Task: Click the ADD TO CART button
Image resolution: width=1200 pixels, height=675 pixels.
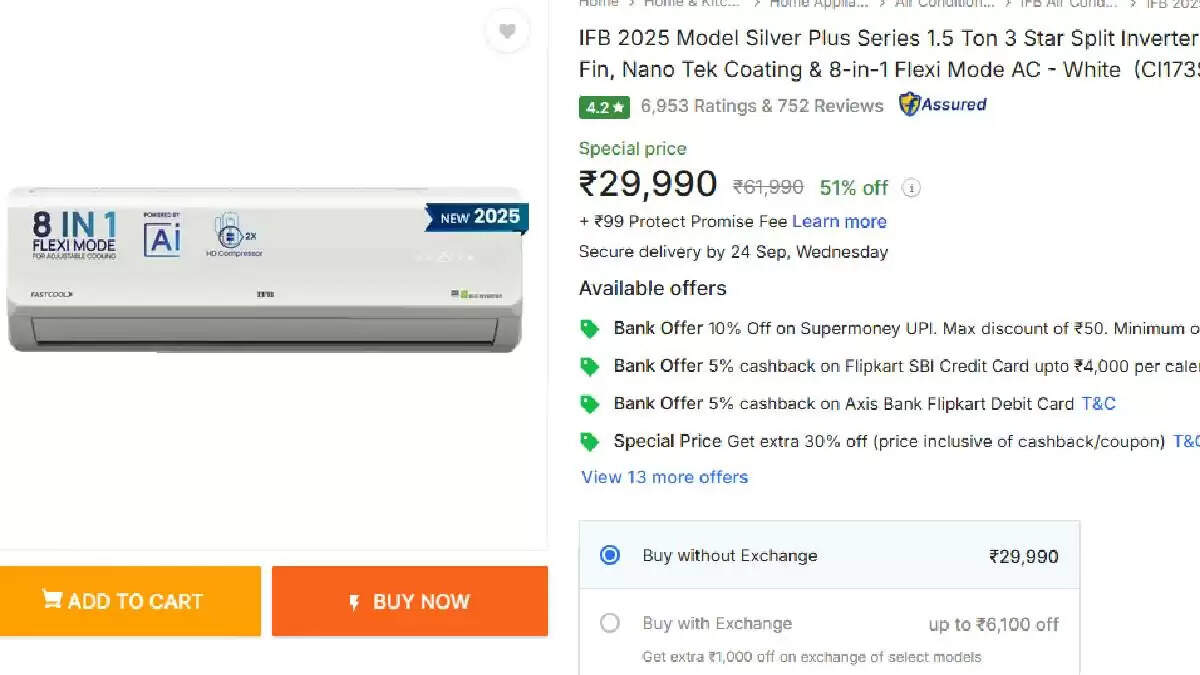Action: point(131,601)
